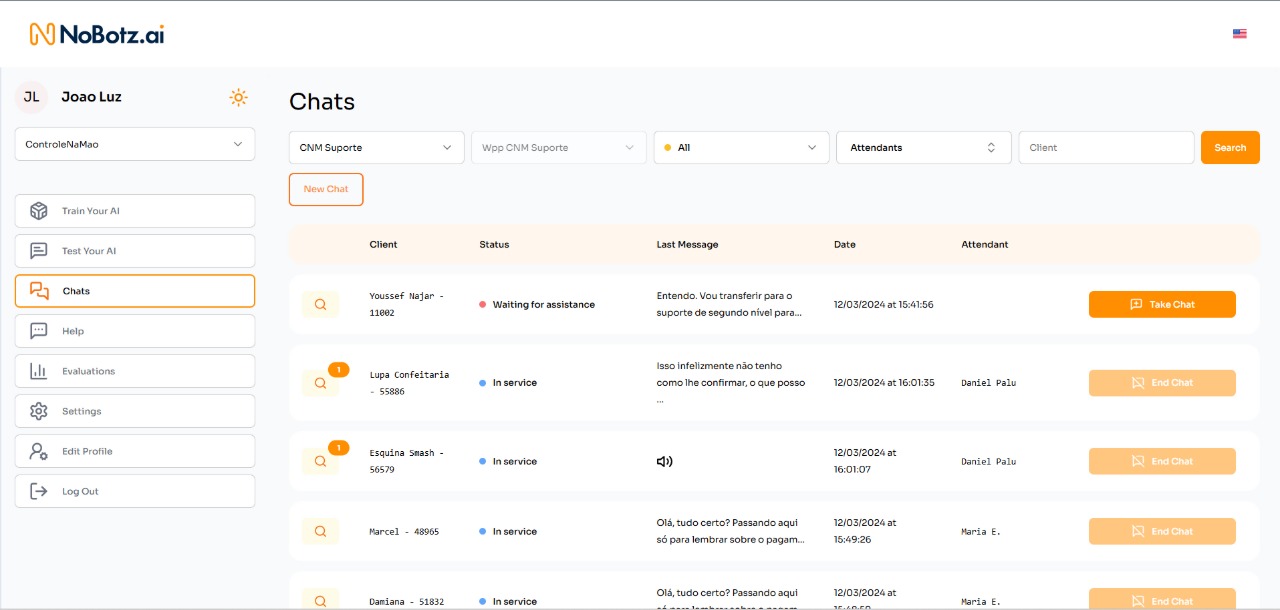Viewport: 1280px width, 610px height.
Task: Open chat preview for Youssef Najar
Action: pyautogui.click(x=320, y=304)
